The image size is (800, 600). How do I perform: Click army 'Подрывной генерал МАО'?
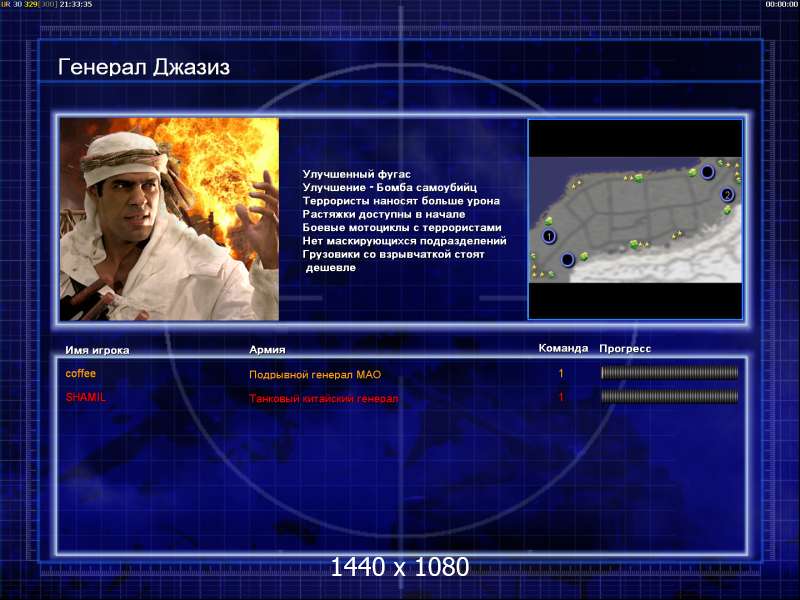pyautogui.click(x=315, y=374)
